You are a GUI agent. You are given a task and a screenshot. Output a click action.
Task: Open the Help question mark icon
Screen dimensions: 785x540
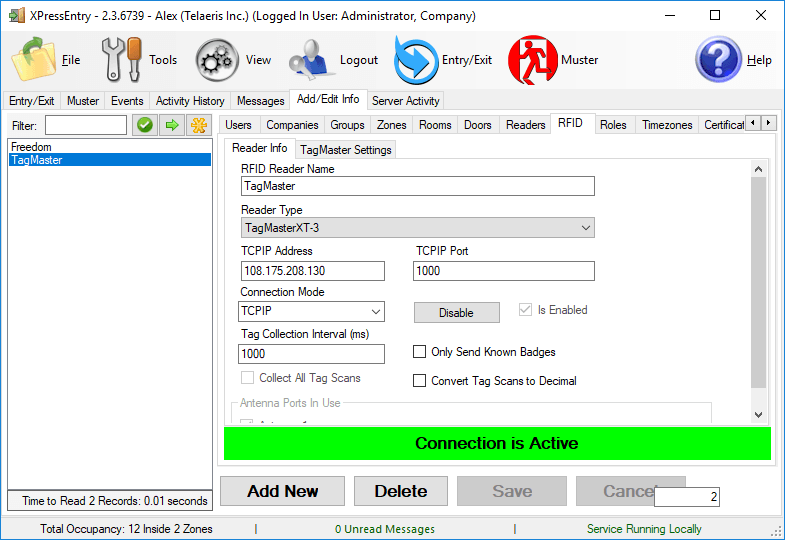(718, 59)
